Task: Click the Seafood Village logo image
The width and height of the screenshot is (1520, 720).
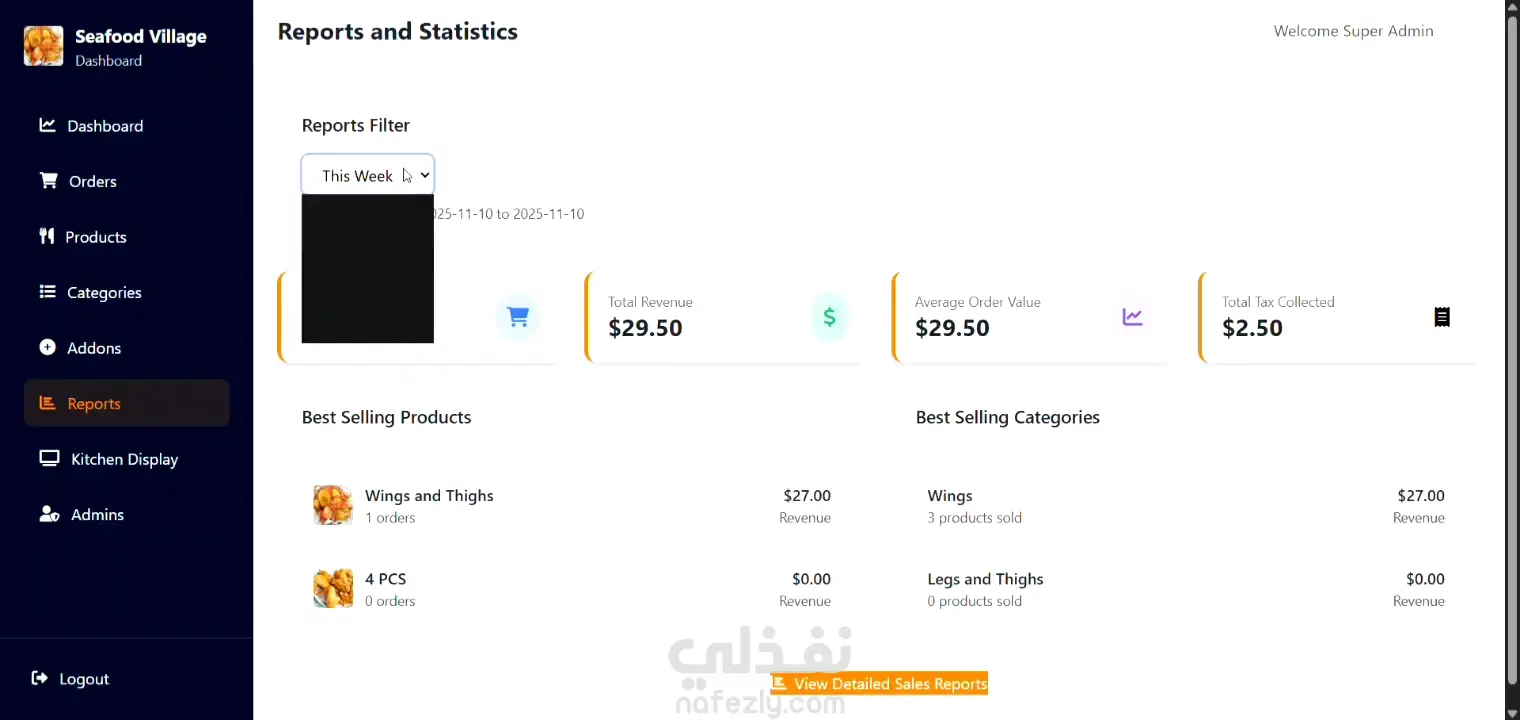Action: (43, 47)
